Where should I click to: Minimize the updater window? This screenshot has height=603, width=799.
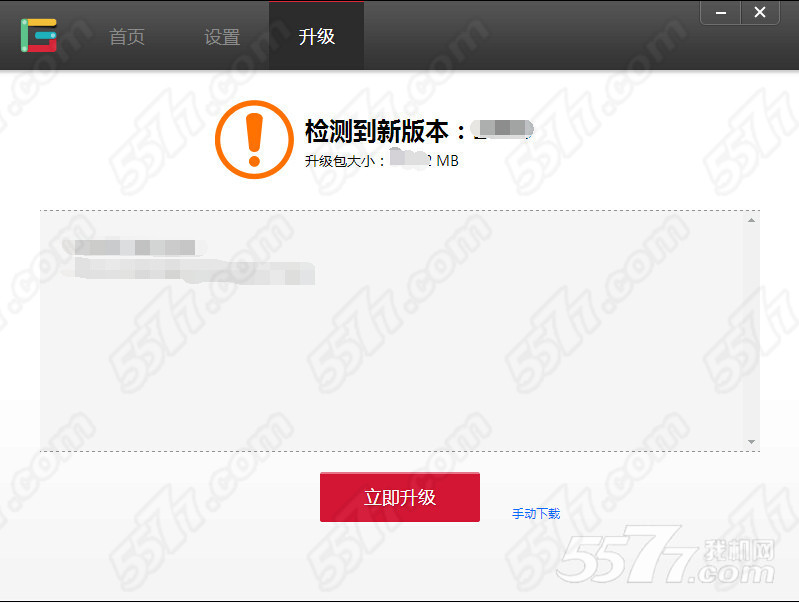tap(721, 12)
